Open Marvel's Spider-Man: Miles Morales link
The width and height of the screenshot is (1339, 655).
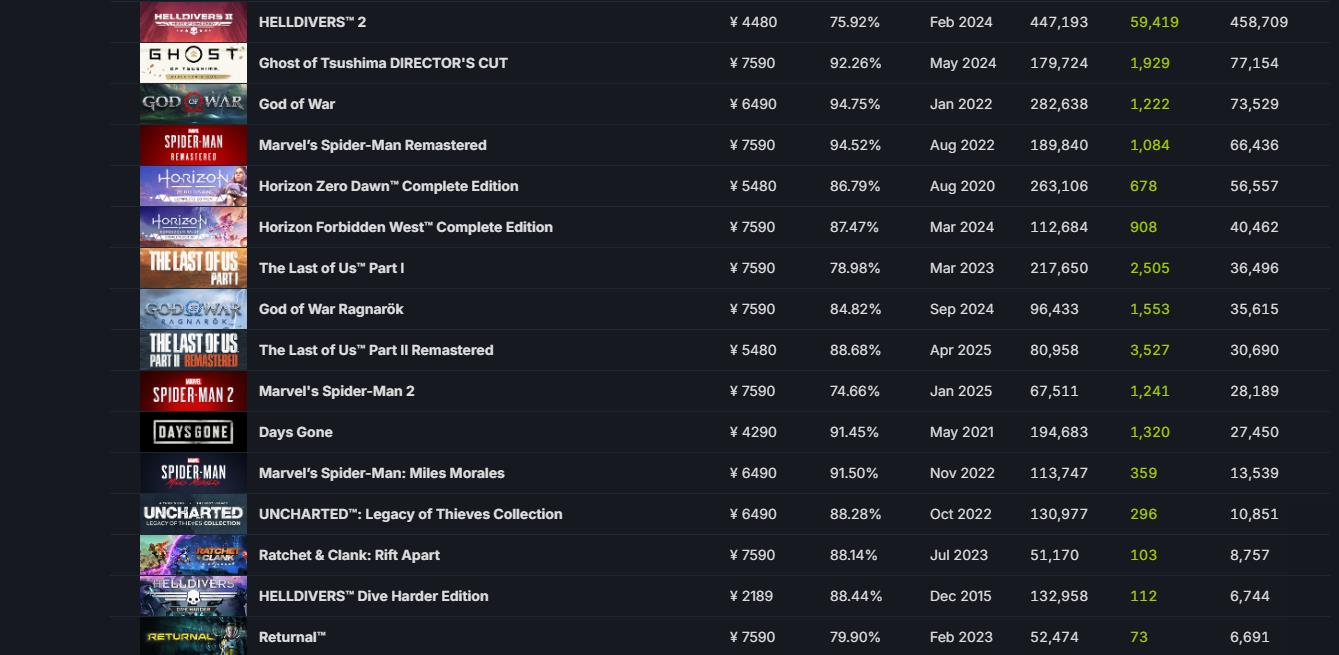[381, 473]
